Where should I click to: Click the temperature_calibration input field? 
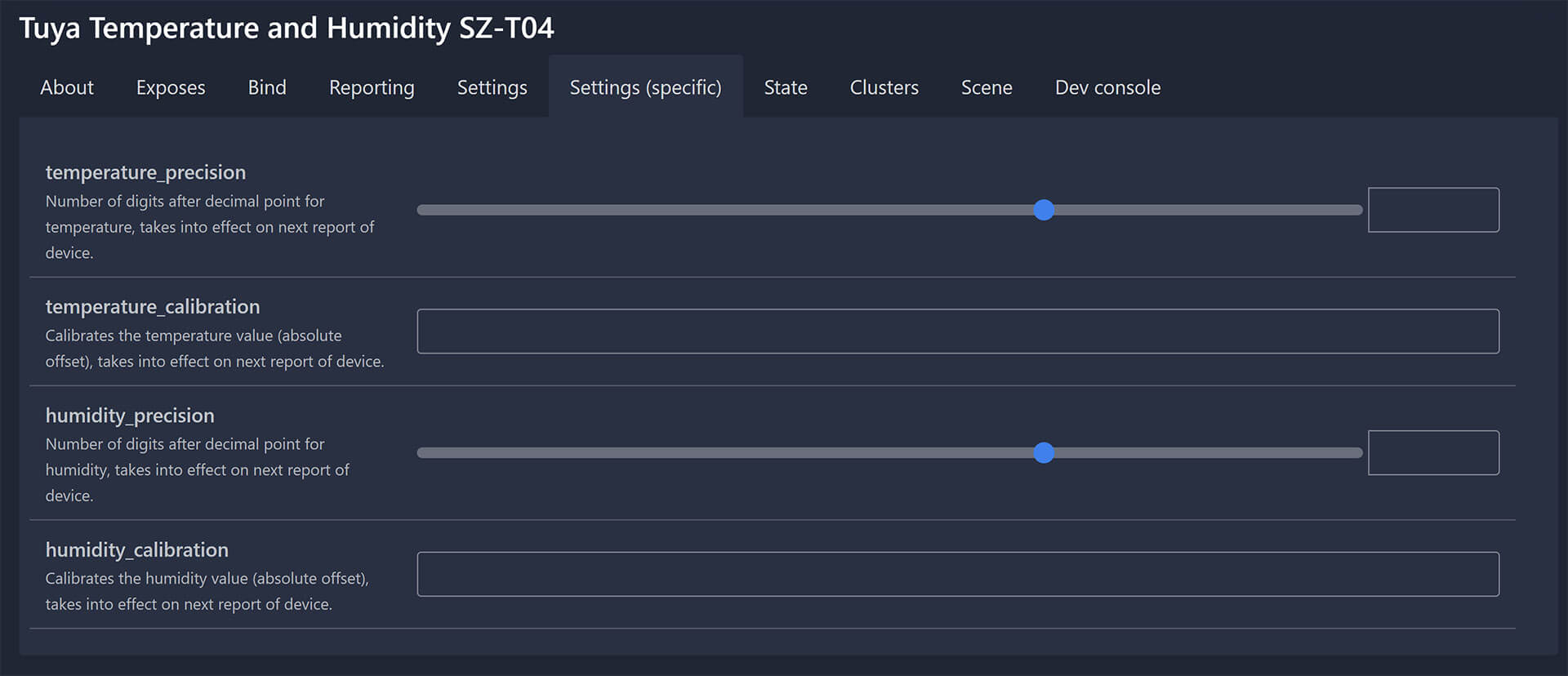coord(957,331)
